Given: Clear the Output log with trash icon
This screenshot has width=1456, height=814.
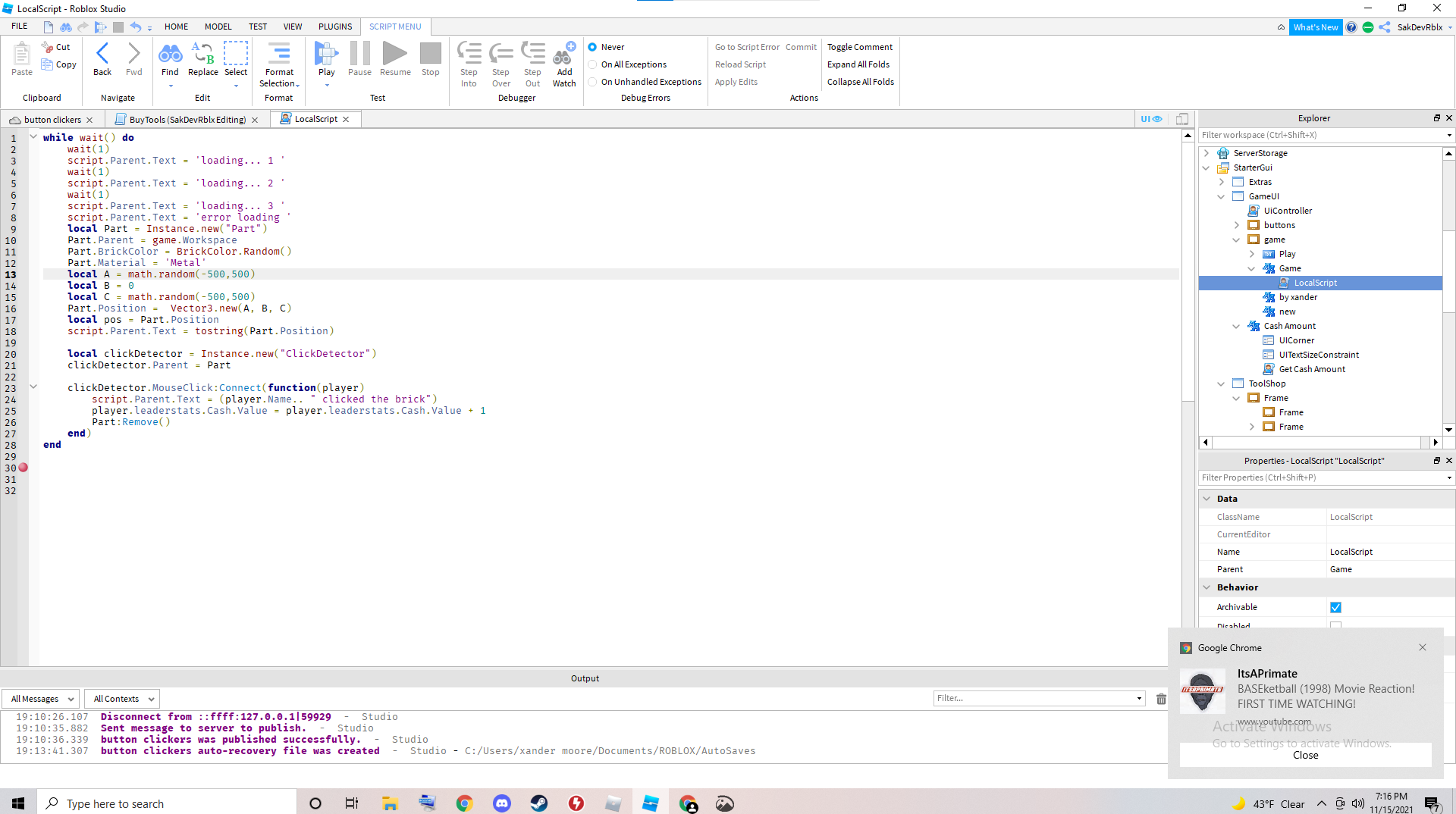Looking at the screenshot, I should (1161, 698).
